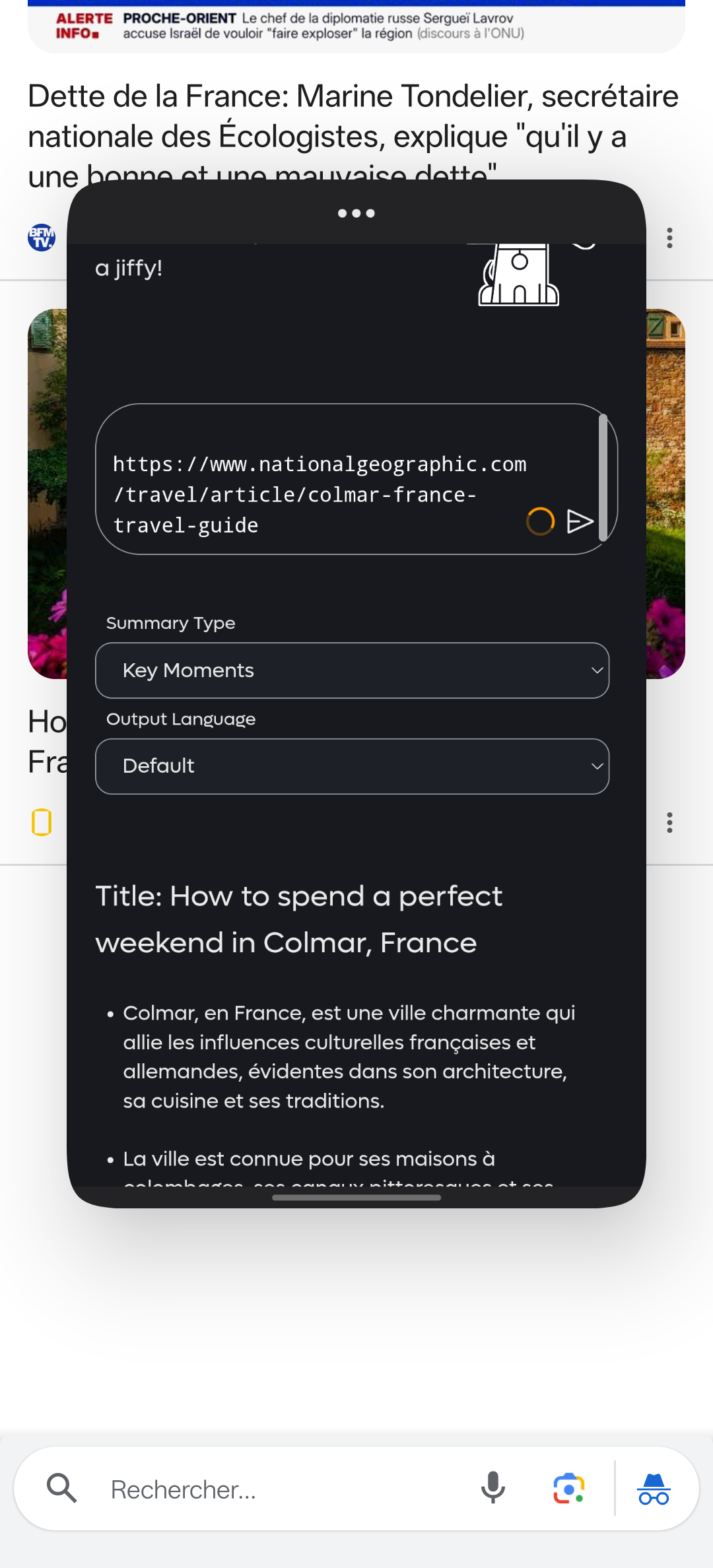Open the Output Language dropdown
Viewport: 713px width, 1568px height.
click(353, 766)
